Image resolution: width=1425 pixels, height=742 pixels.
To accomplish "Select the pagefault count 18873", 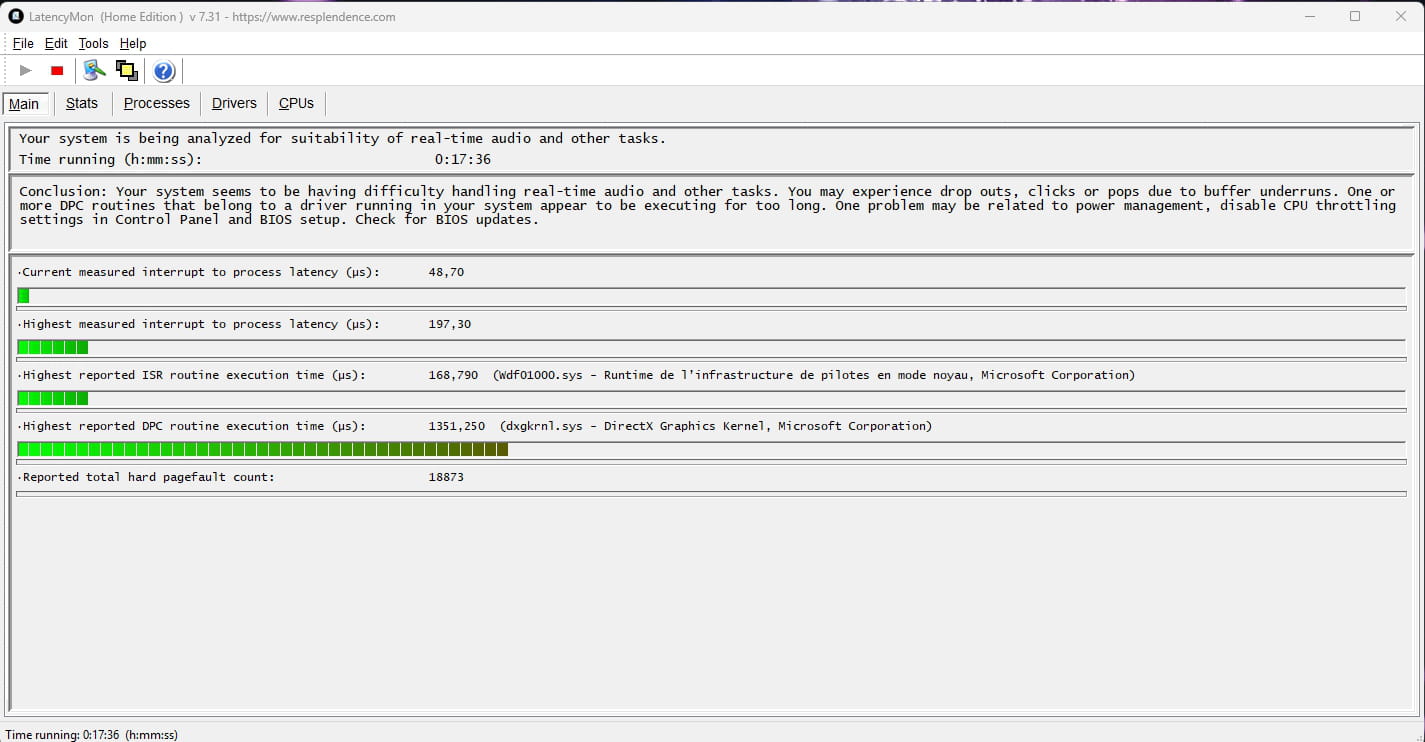I will click(446, 477).
